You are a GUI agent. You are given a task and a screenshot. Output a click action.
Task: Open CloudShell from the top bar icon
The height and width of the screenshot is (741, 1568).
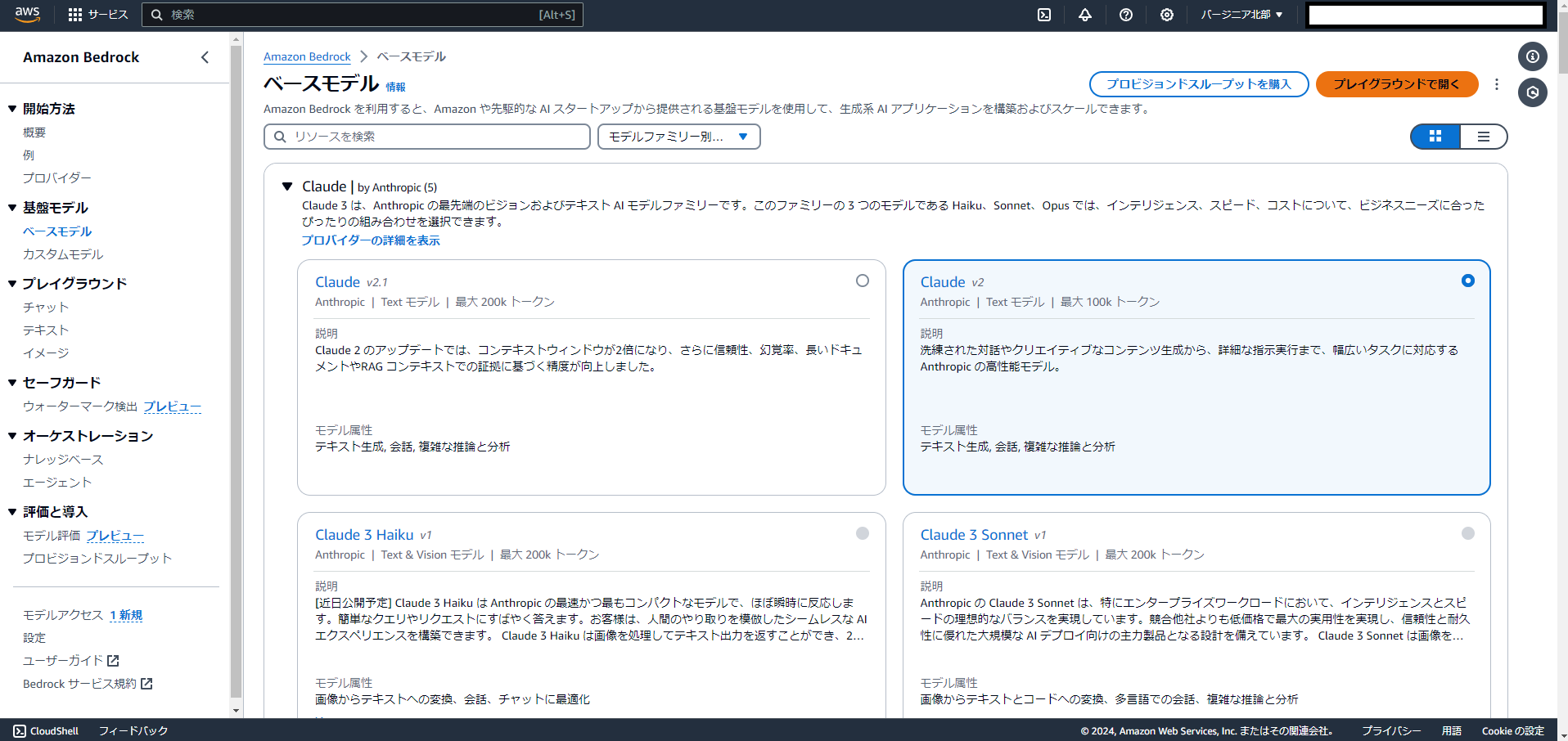[x=1044, y=15]
